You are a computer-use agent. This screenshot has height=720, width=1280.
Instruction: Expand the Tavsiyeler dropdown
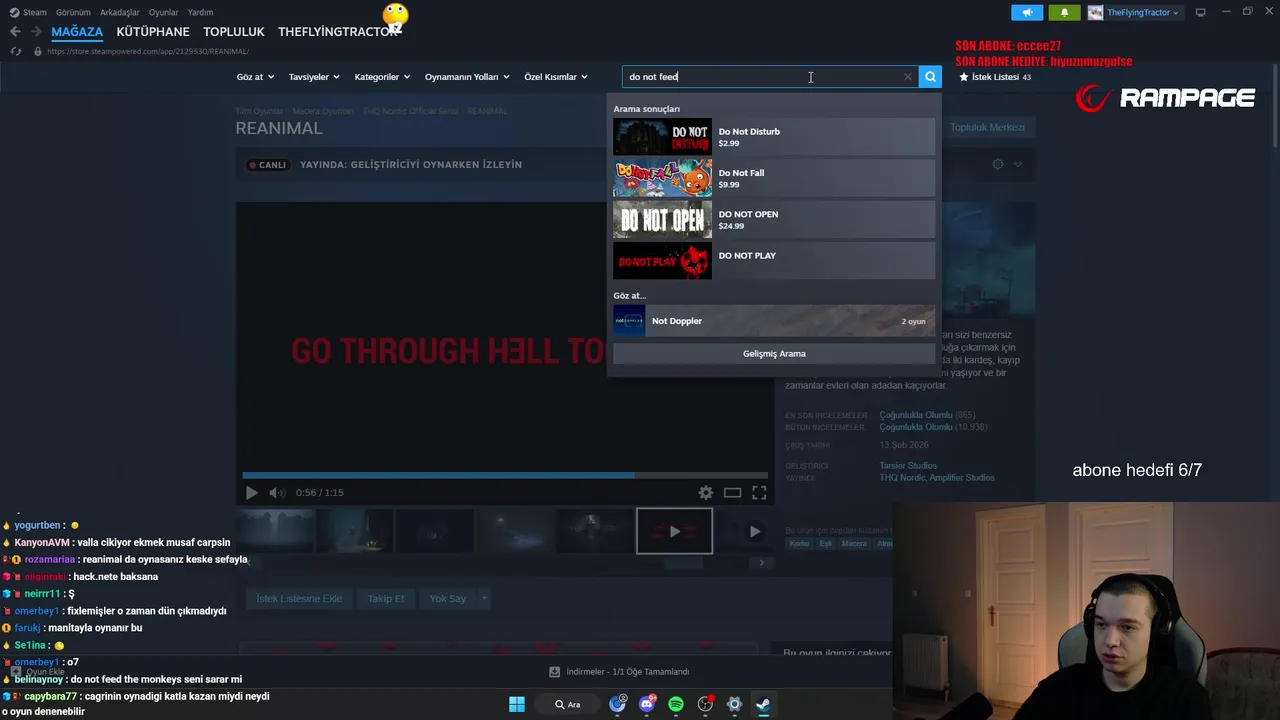(314, 77)
